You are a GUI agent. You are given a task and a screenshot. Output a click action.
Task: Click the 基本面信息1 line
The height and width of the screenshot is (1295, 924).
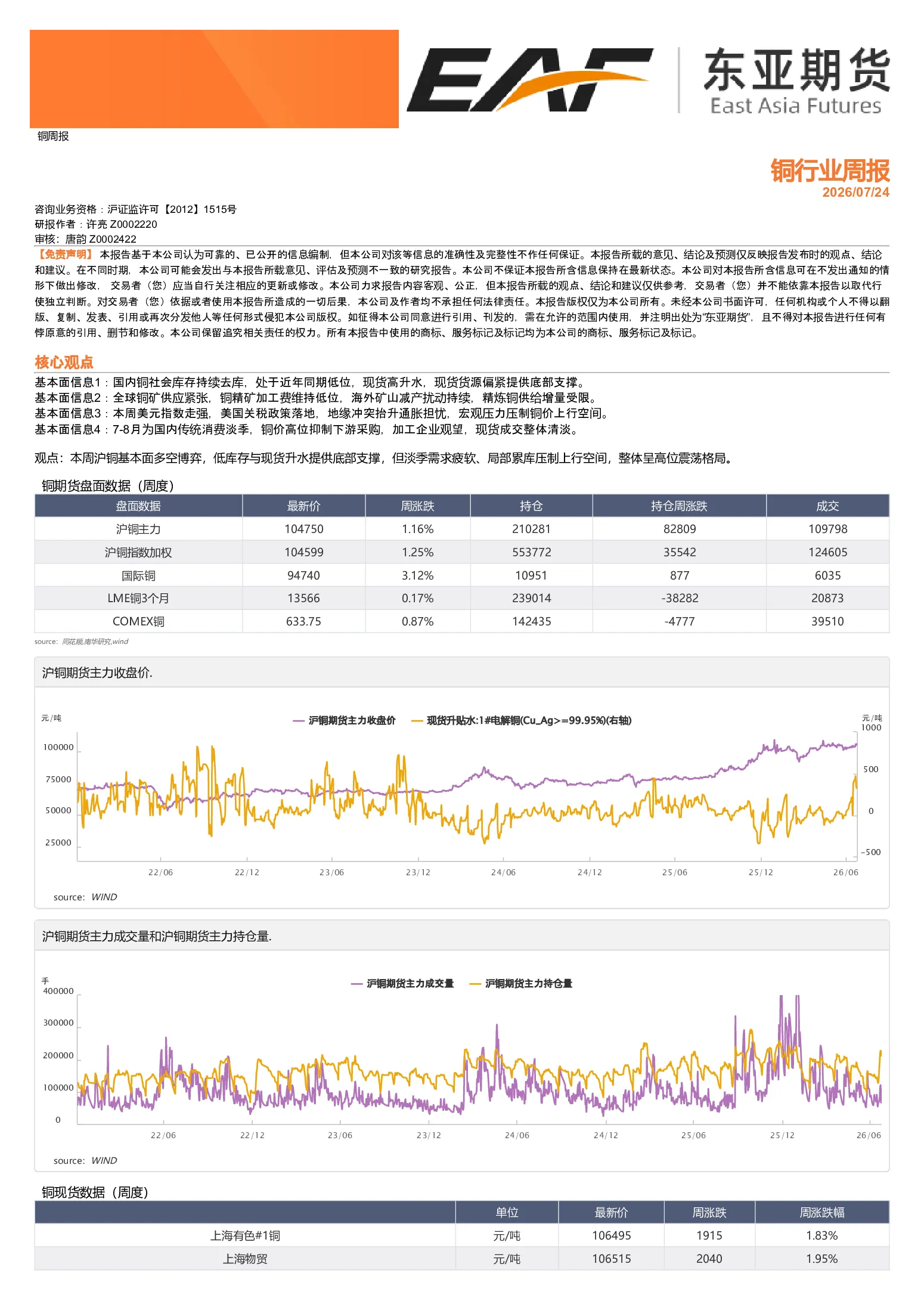(x=310, y=382)
